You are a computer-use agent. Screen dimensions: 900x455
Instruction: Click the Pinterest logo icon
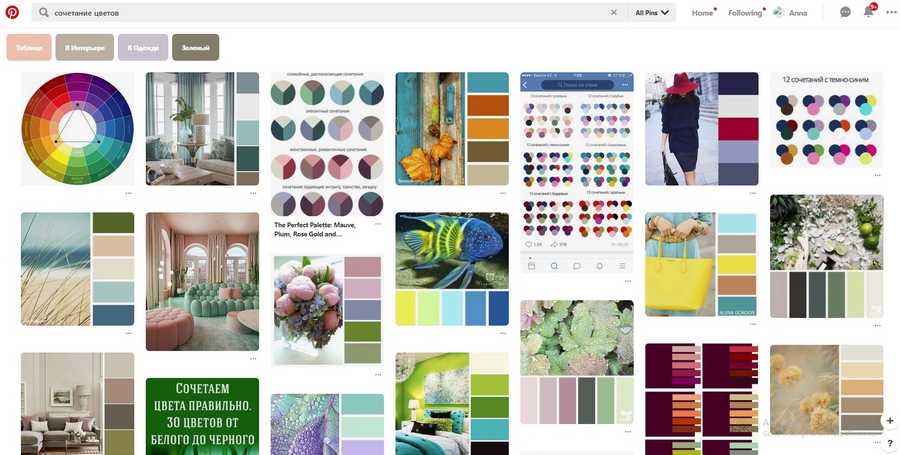click(x=12, y=12)
